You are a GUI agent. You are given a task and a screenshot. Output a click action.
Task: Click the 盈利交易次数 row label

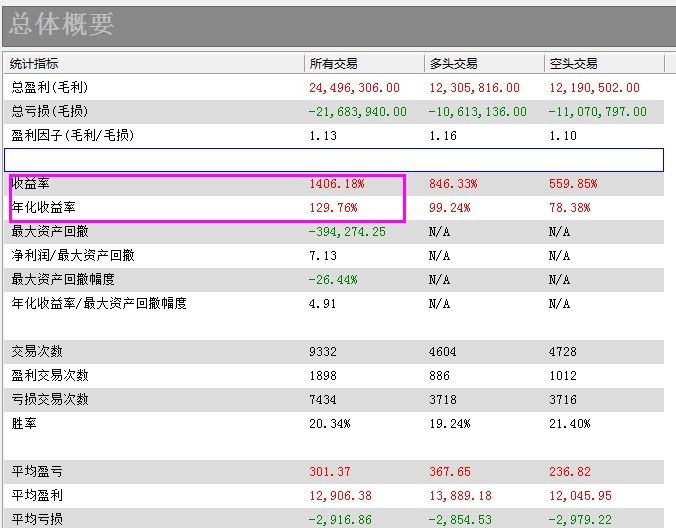point(50,376)
